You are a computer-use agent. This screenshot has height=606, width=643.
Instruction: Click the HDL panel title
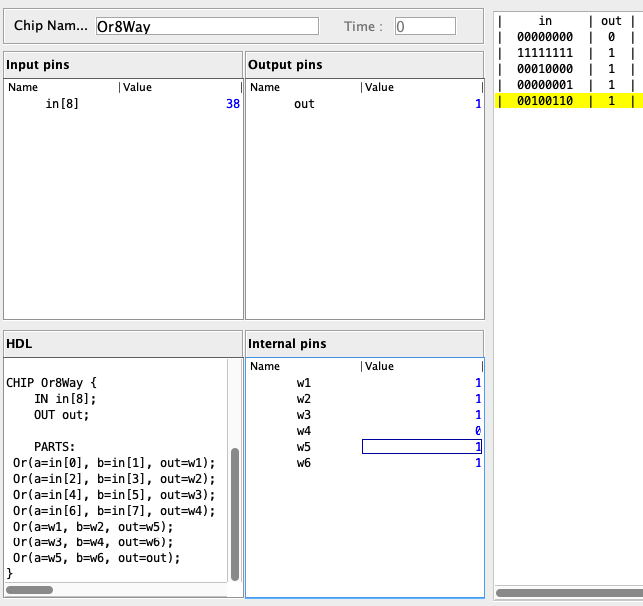19,344
